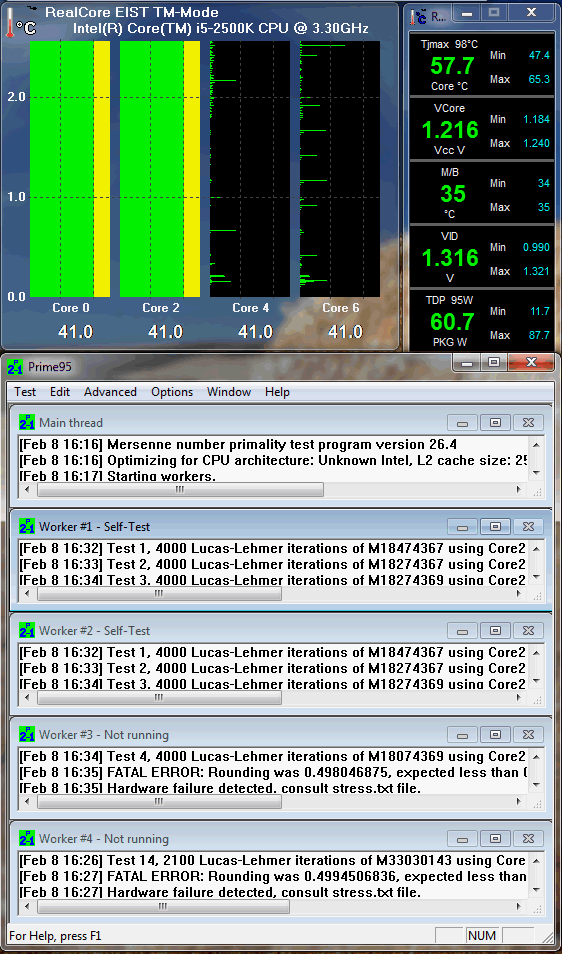Click the Main thread window icon

click(27, 422)
